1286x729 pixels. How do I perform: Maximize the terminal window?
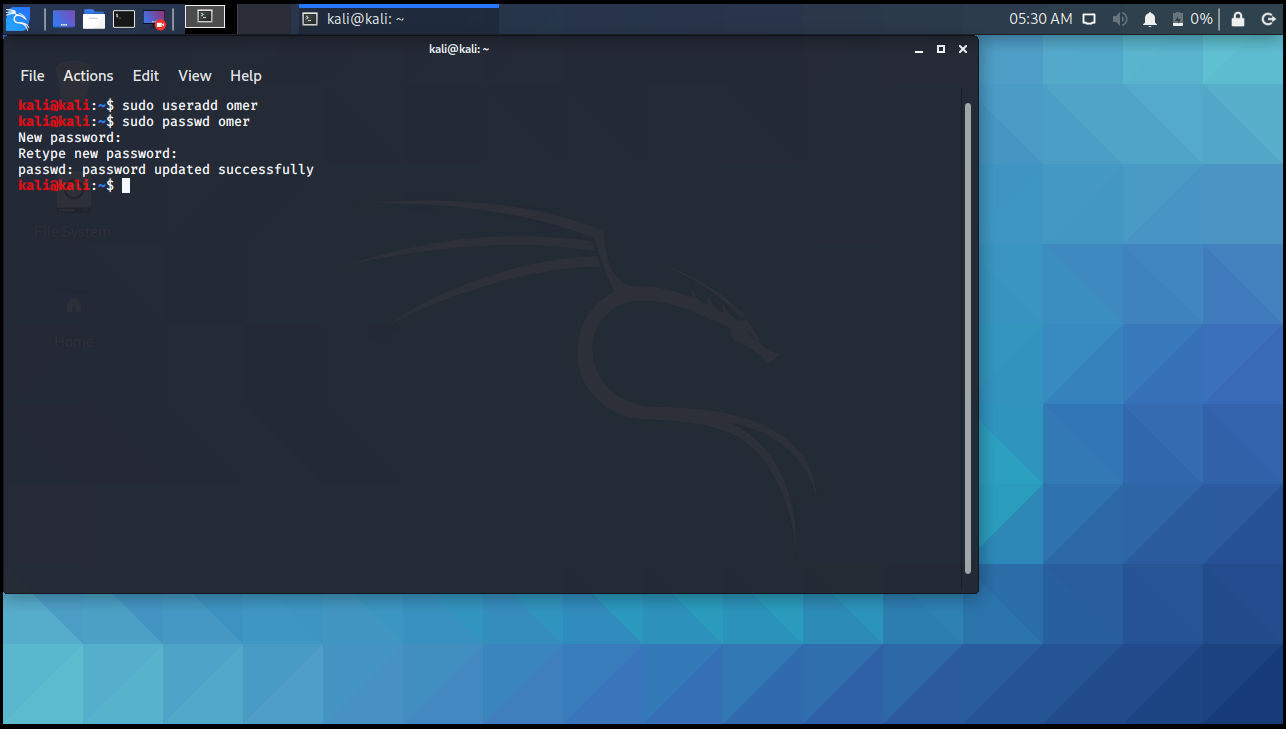tap(941, 49)
